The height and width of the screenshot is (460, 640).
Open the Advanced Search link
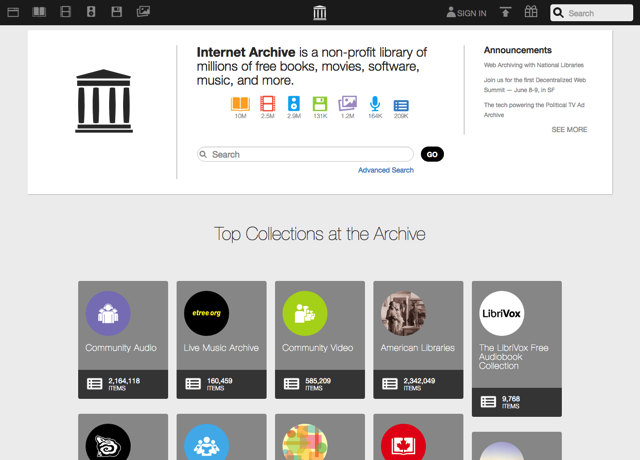[x=386, y=170]
